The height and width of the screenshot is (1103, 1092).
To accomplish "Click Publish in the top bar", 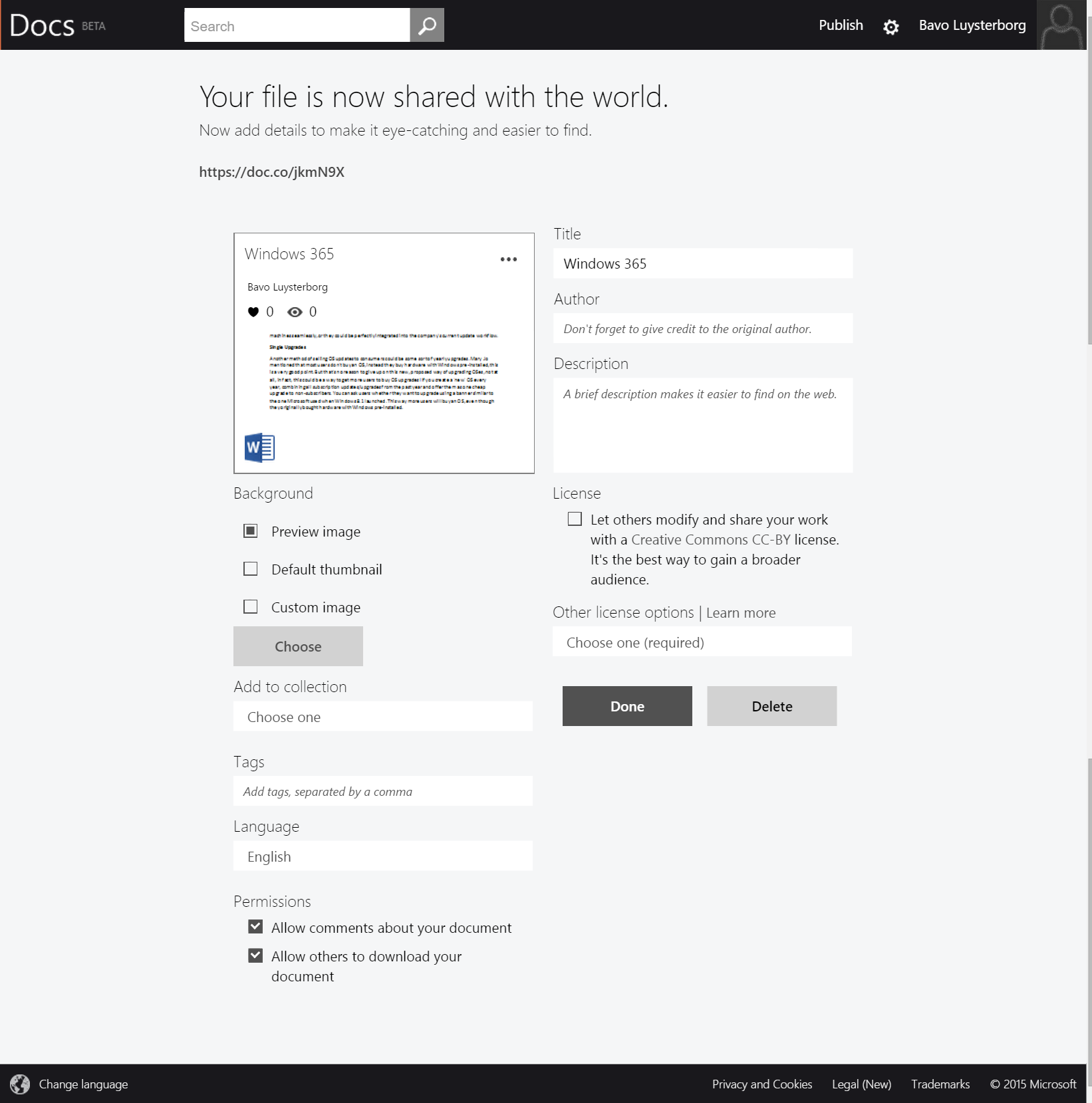I will pos(841,25).
